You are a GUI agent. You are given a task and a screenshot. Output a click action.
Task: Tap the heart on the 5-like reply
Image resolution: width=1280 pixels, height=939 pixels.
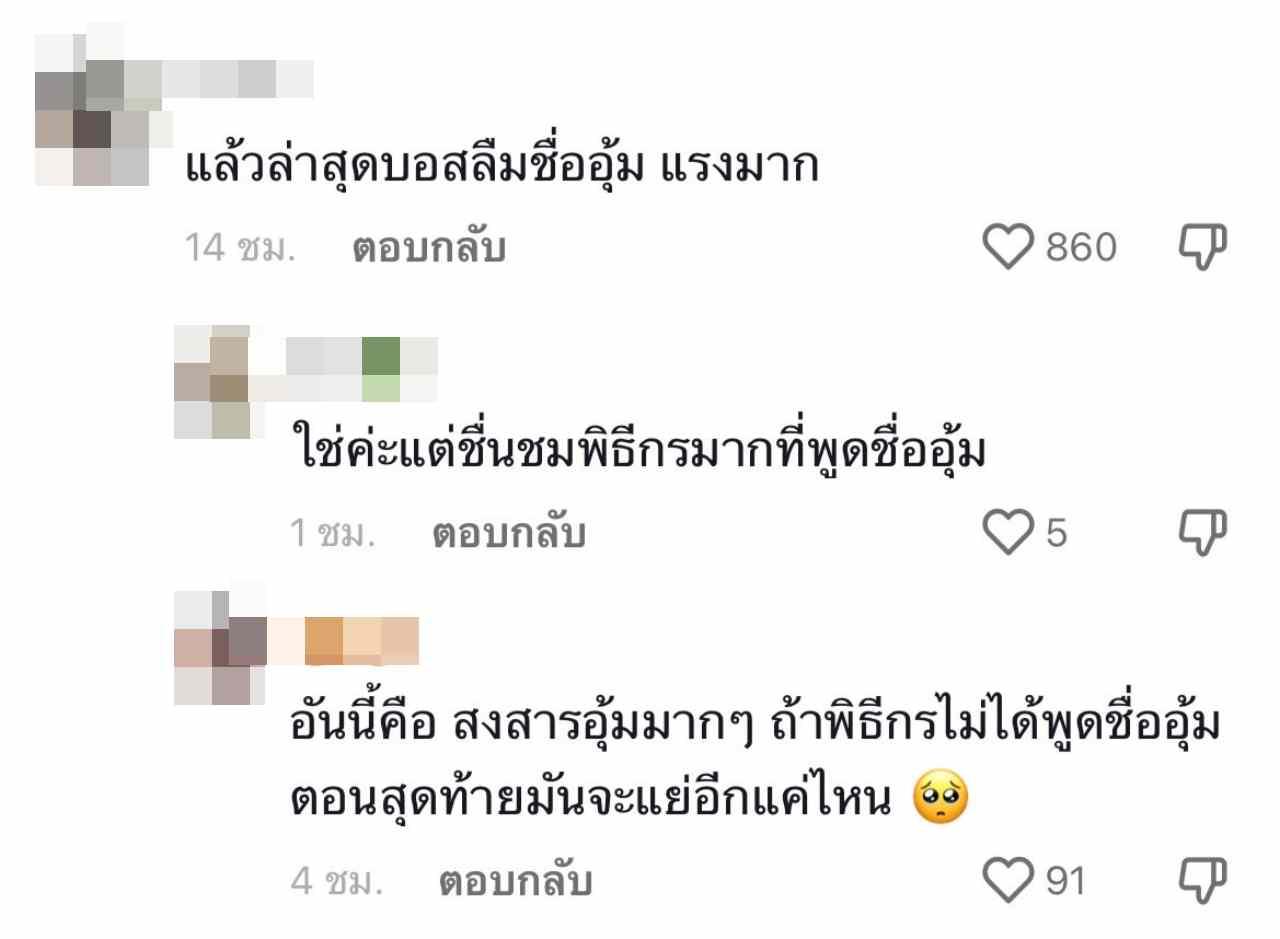point(1007,533)
